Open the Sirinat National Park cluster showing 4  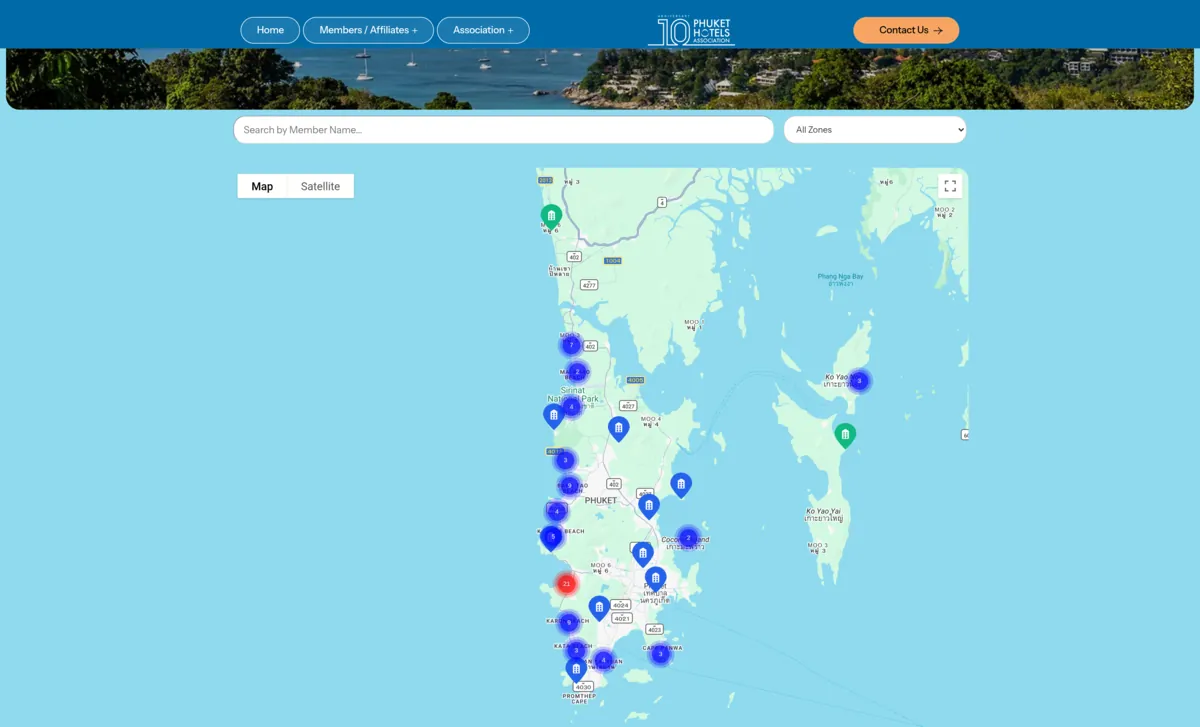coord(571,407)
